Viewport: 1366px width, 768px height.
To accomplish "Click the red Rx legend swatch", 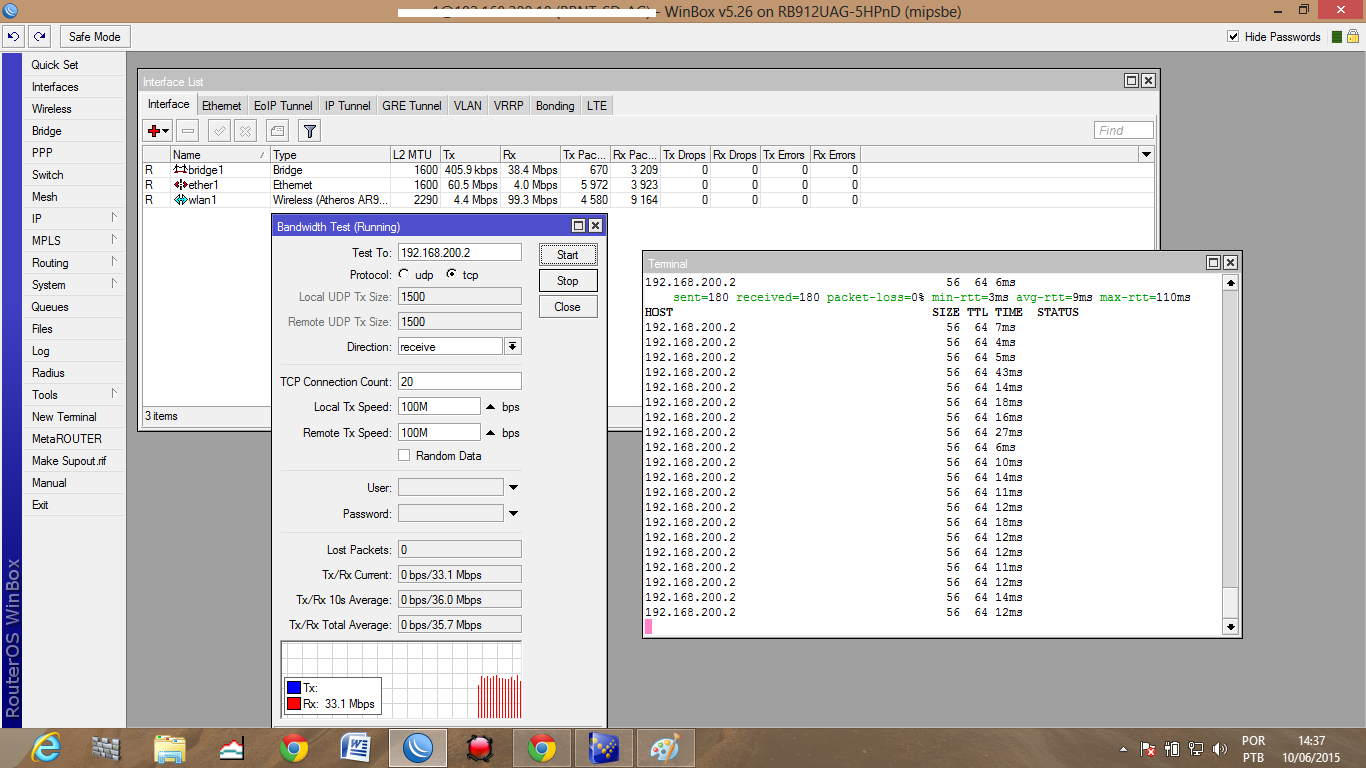I will pyautogui.click(x=294, y=704).
